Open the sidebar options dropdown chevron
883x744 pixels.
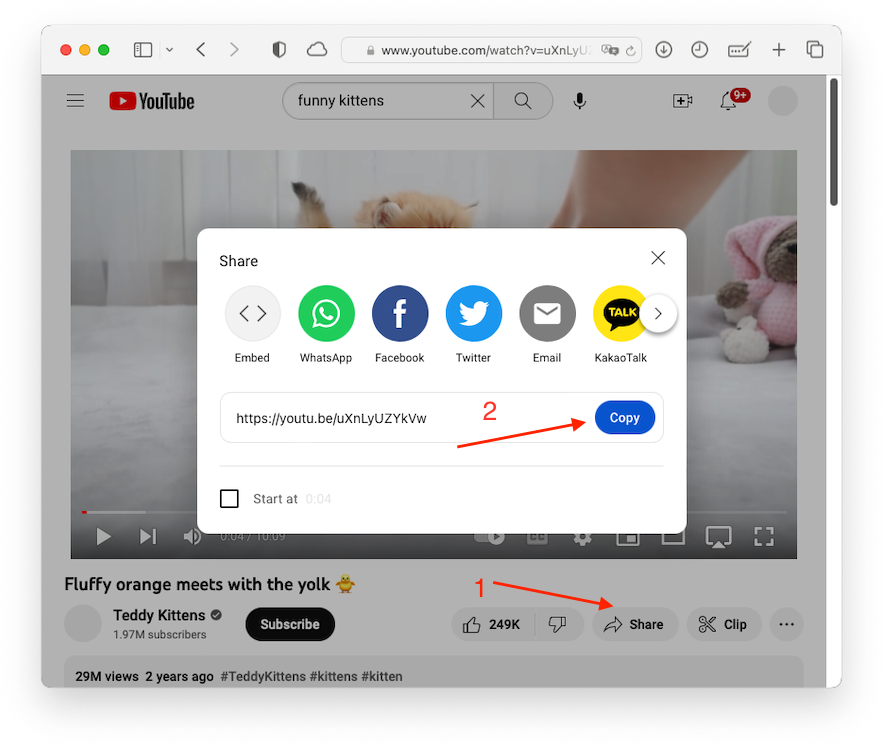[170, 50]
